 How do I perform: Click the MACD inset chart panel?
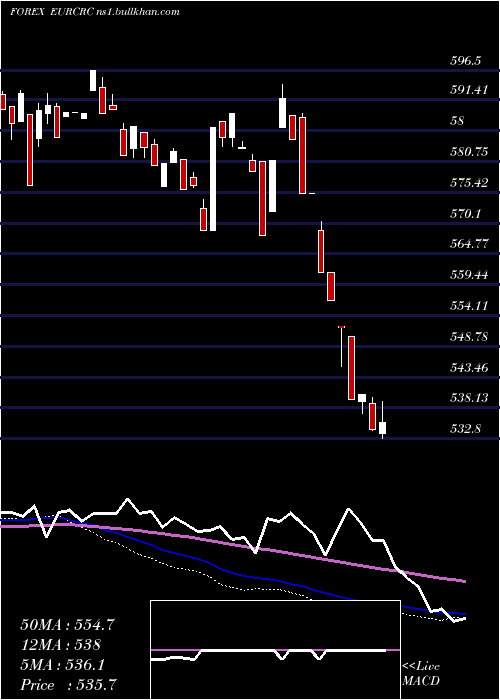click(x=275, y=650)
